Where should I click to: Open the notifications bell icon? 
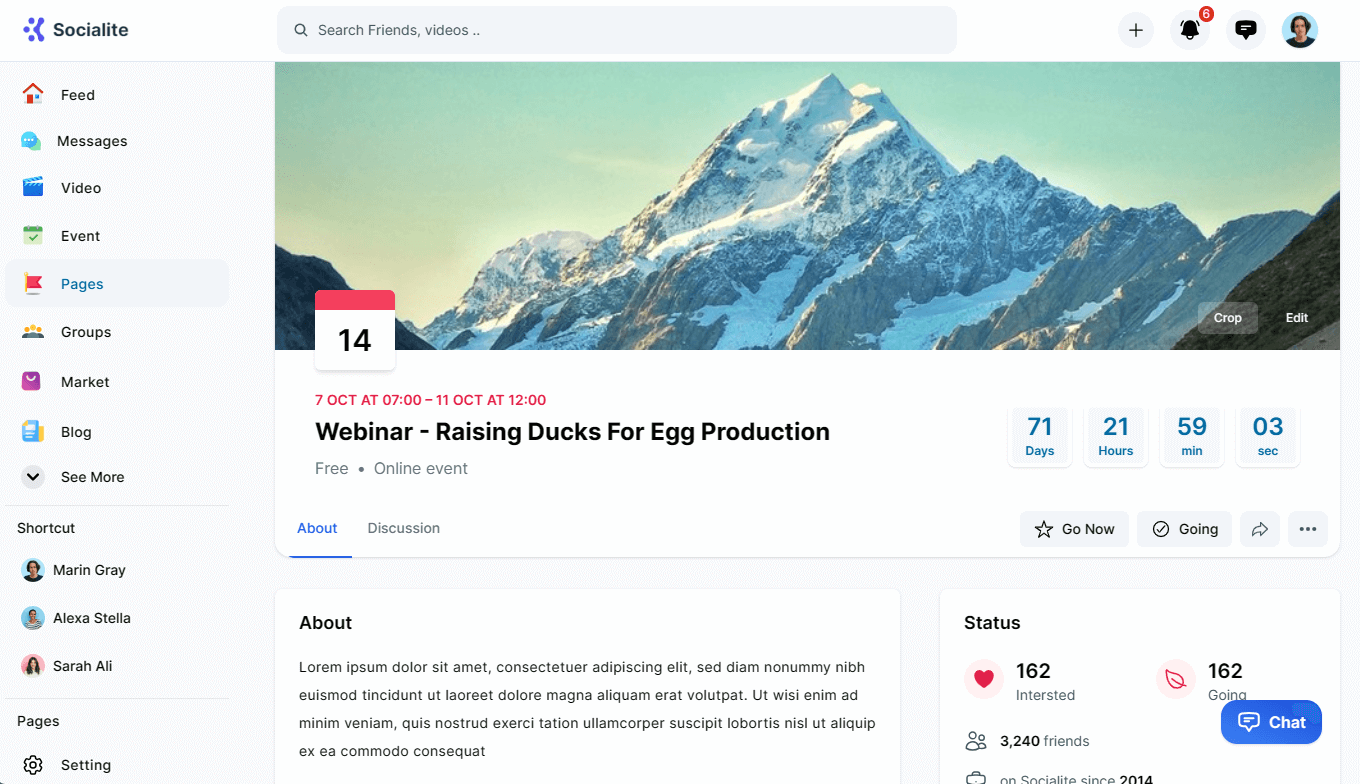click(x=1189, y=30)
